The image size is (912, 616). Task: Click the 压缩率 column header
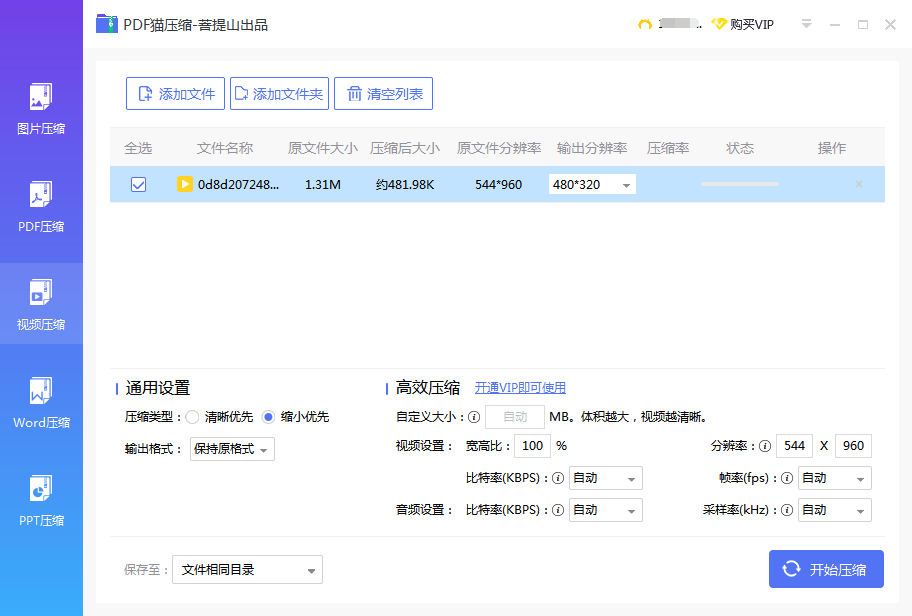[x=668, y=148]
